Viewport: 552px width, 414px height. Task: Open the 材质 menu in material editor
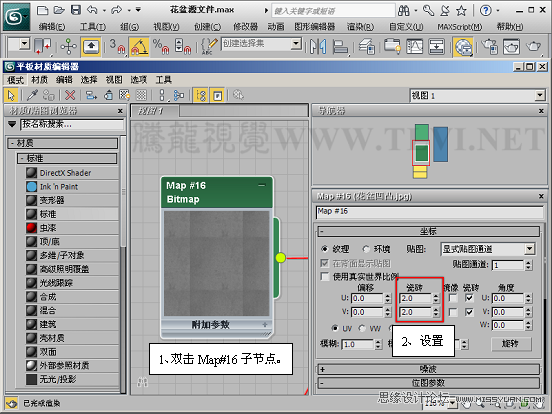pos(39,80)
